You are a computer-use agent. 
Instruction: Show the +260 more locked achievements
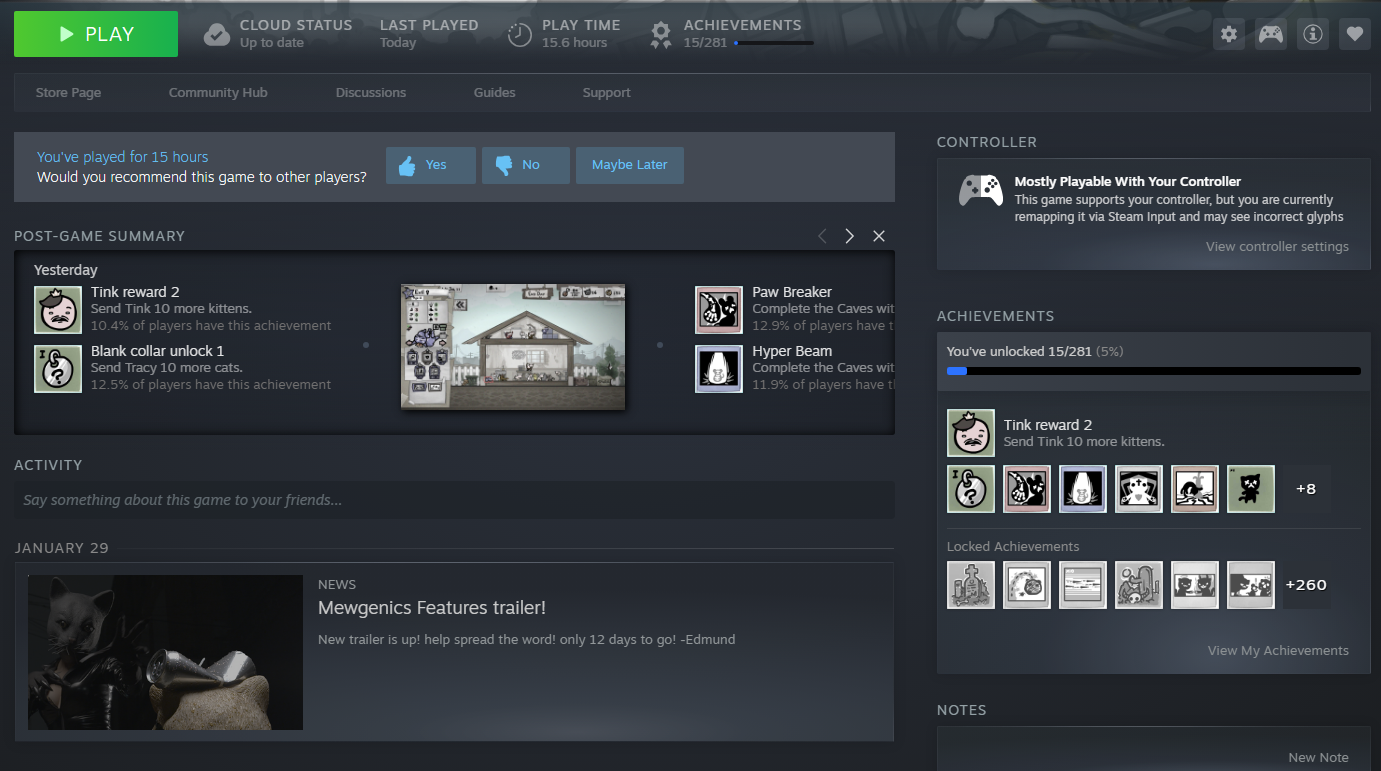coord(1306,585)
